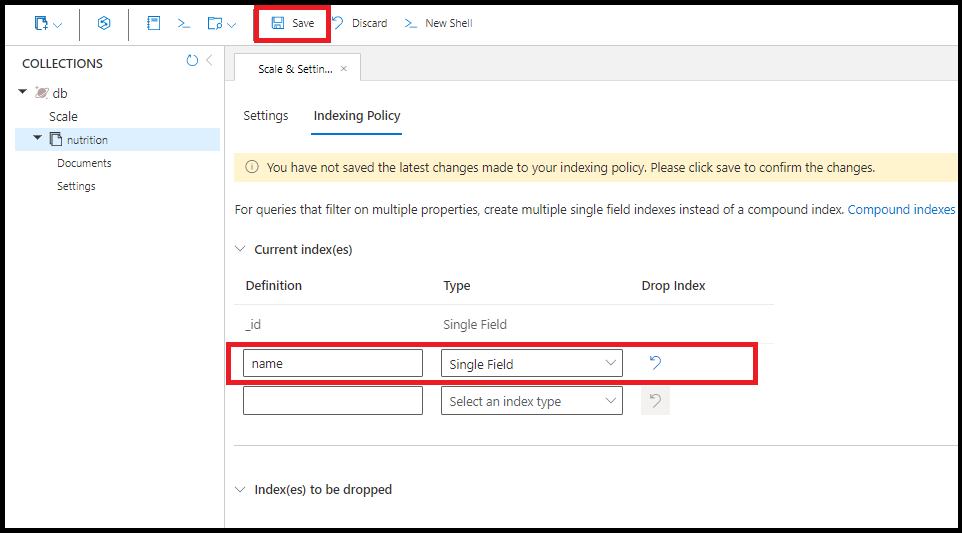Switch to the Settings sub-tab
962x533 pixels.
[266, 116]
